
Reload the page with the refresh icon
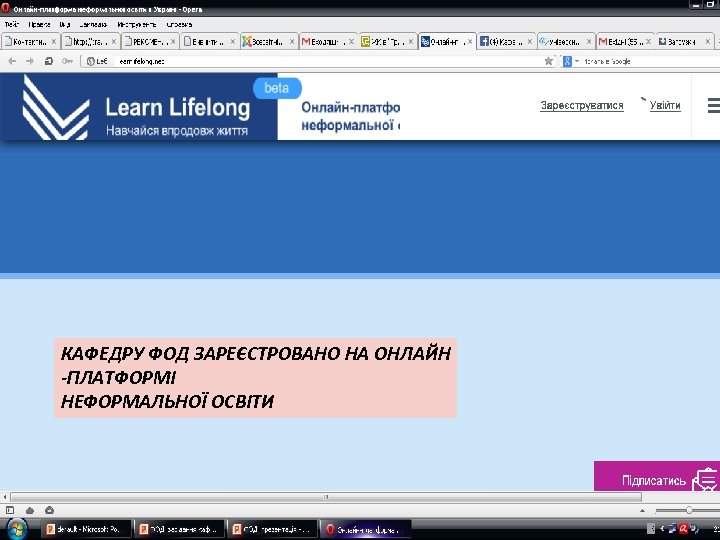[48, 61]
